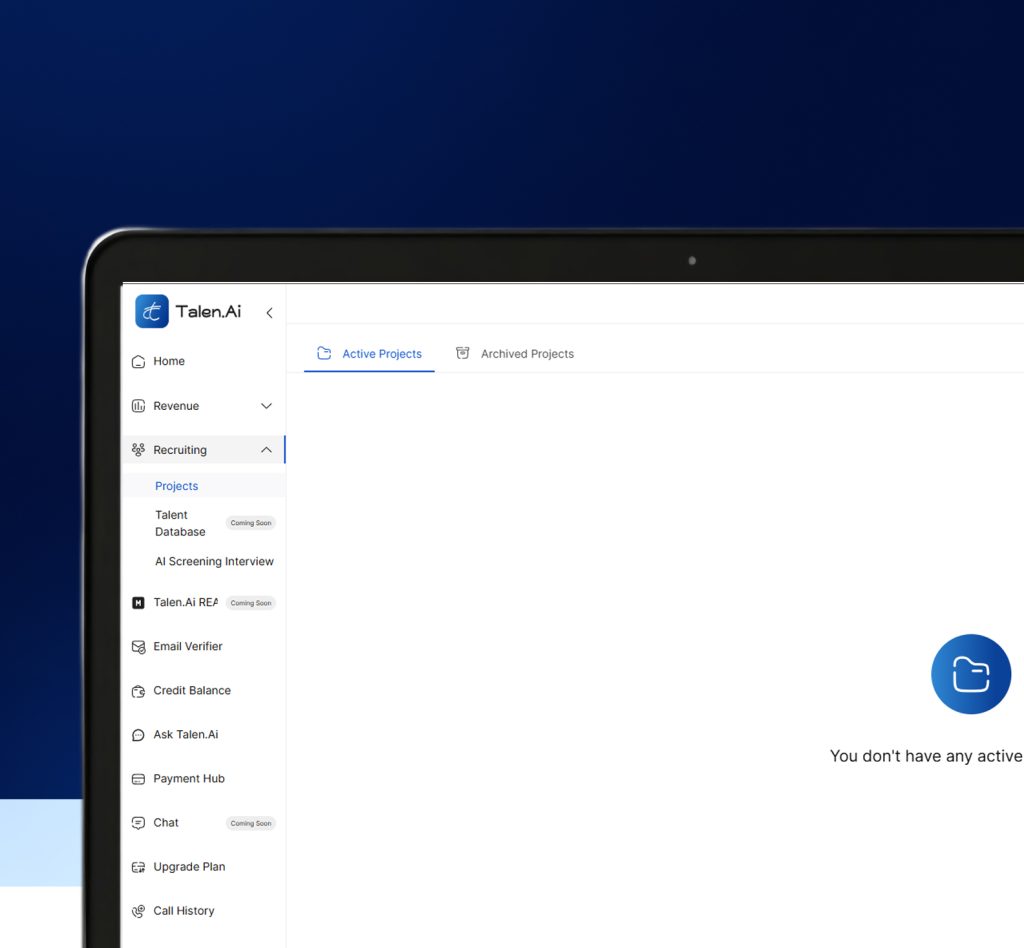The image size is (1024, 948).
Task: Click the Active Projects folder icon
Action: click(324, 353)
